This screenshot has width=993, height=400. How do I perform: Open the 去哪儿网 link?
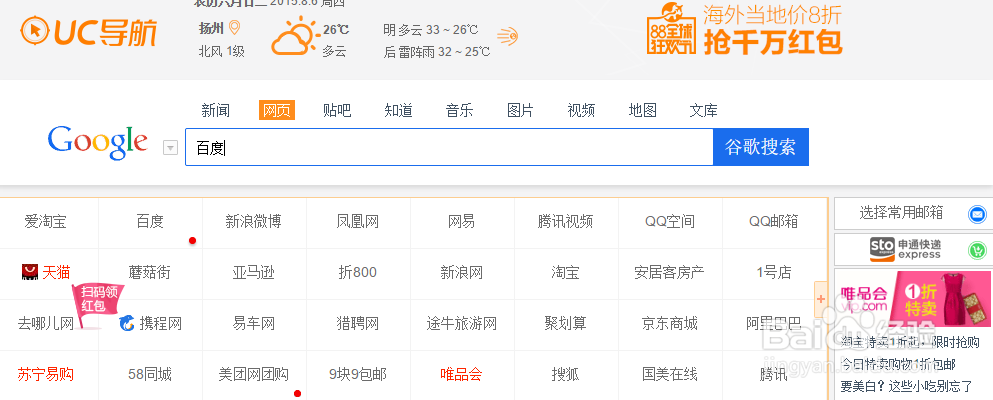pyautogui.click(x=46, y=324)
